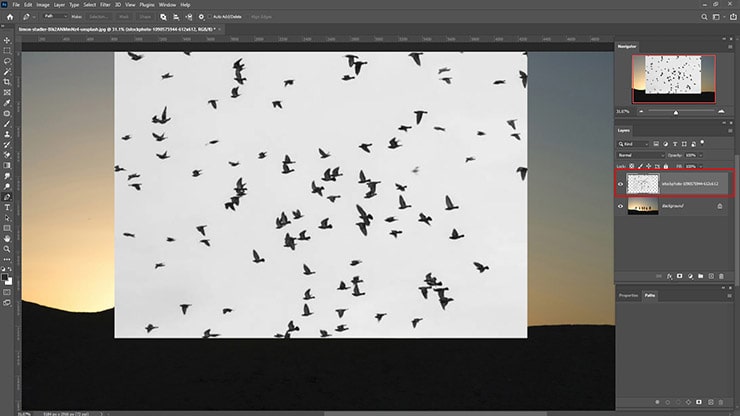This screenshot has height=416, width=740.
Task: Select the Clone Stamp tool
Action: point(7,134)
